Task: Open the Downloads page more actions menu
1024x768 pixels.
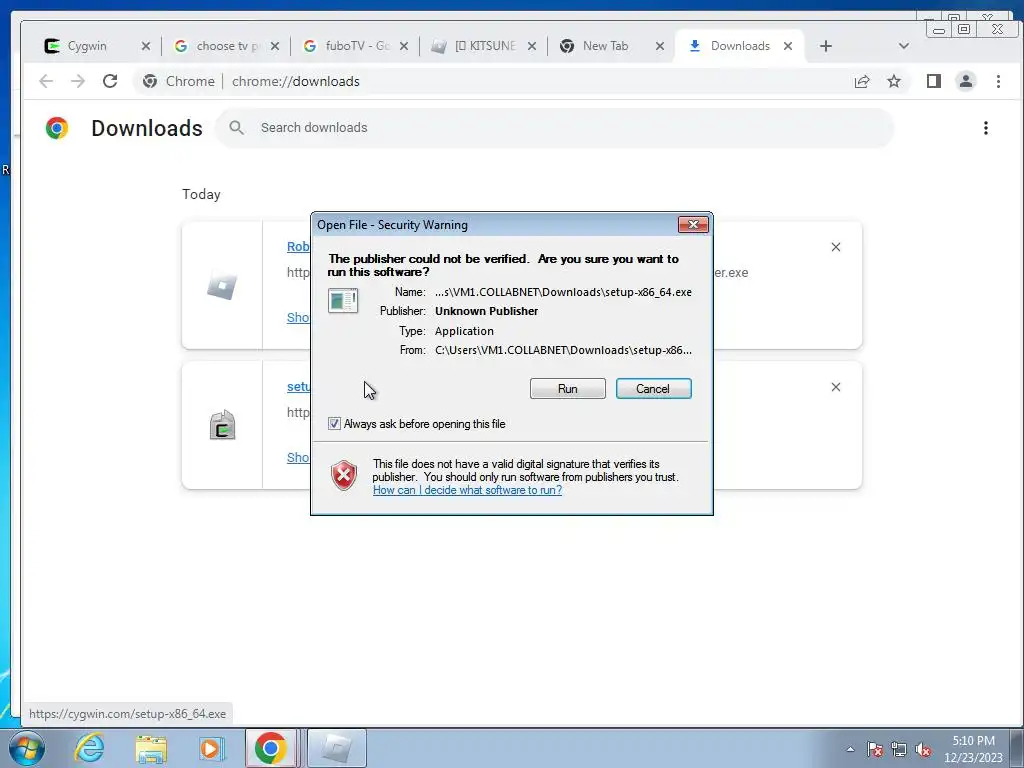Action: tap(986, 128)
